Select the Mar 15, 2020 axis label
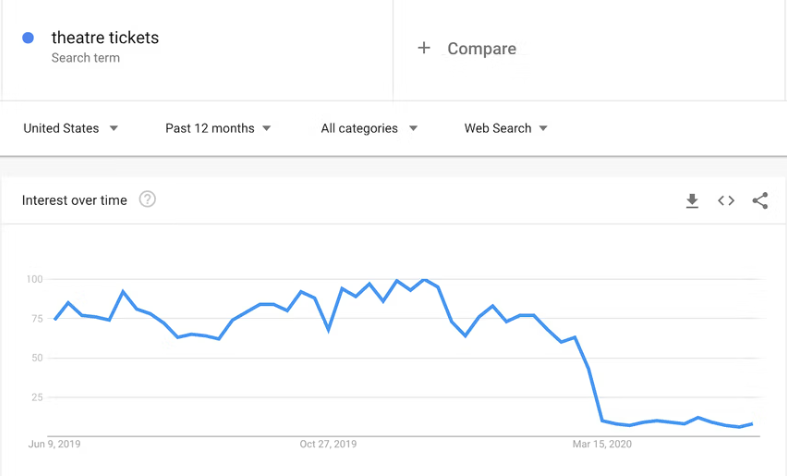Screen dimensions: 787x476 click(602, 444)
